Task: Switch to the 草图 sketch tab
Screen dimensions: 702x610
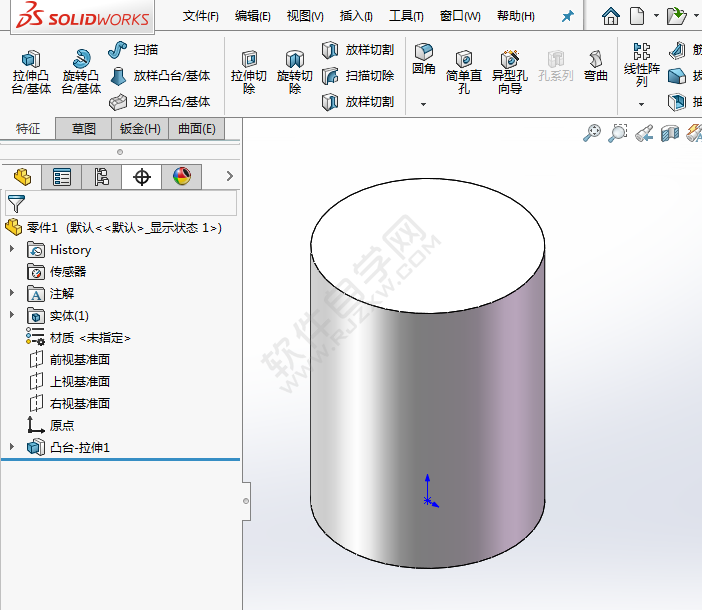Action: 84,129
